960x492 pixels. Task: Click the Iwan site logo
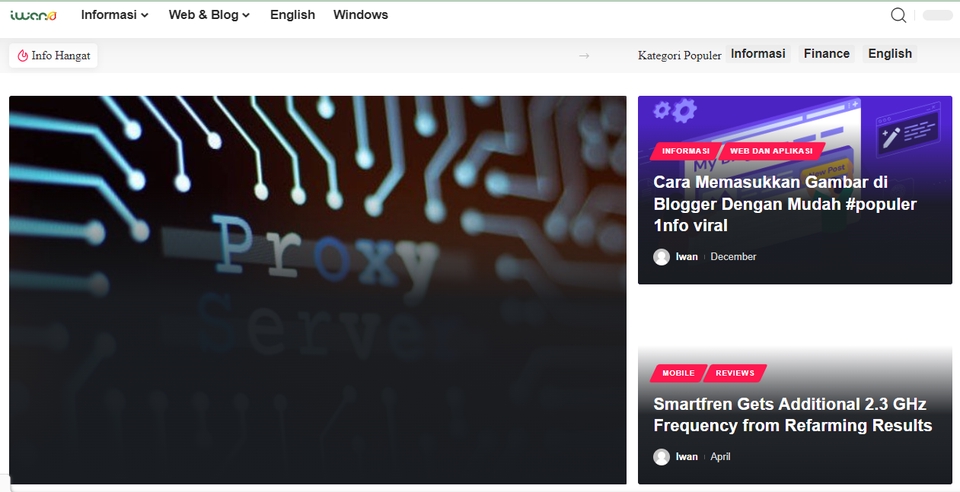[34, 15]
